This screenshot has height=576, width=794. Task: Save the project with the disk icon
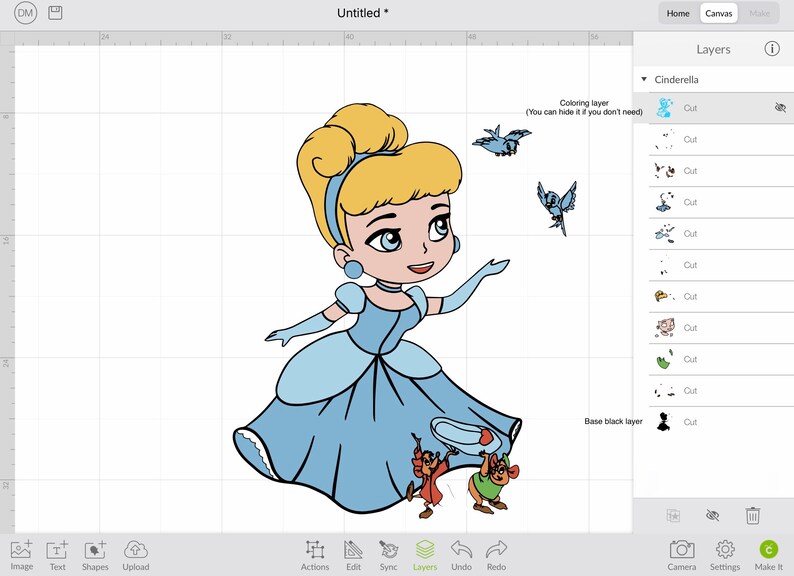55,13
